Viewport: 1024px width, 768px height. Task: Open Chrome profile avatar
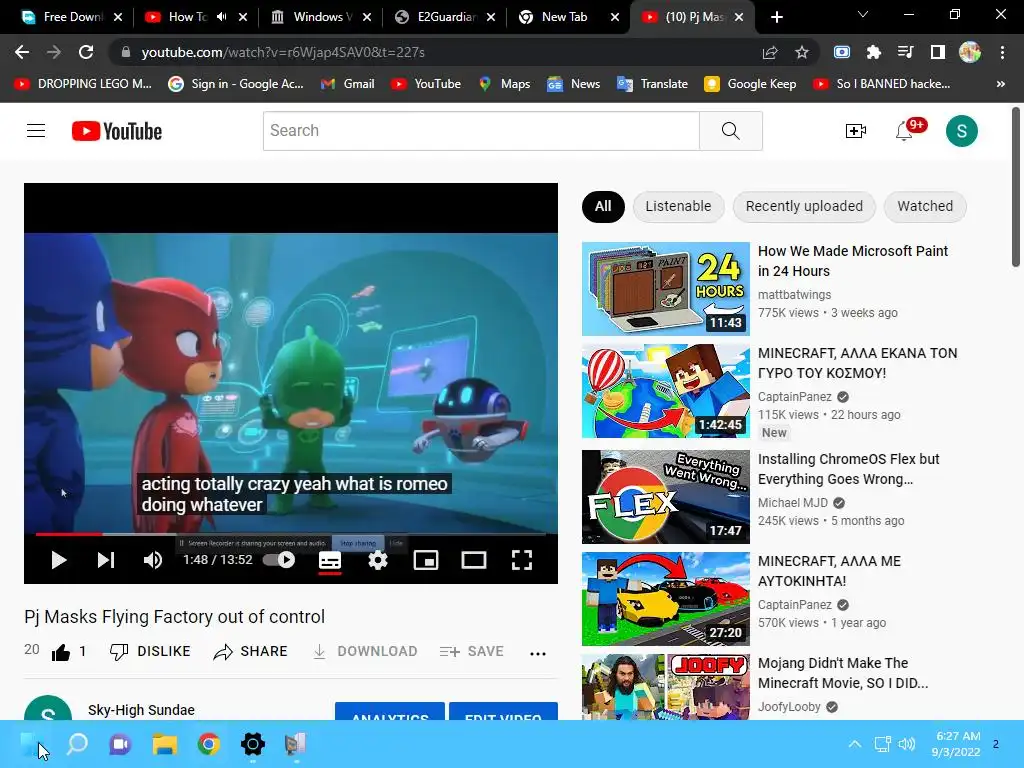970,52
